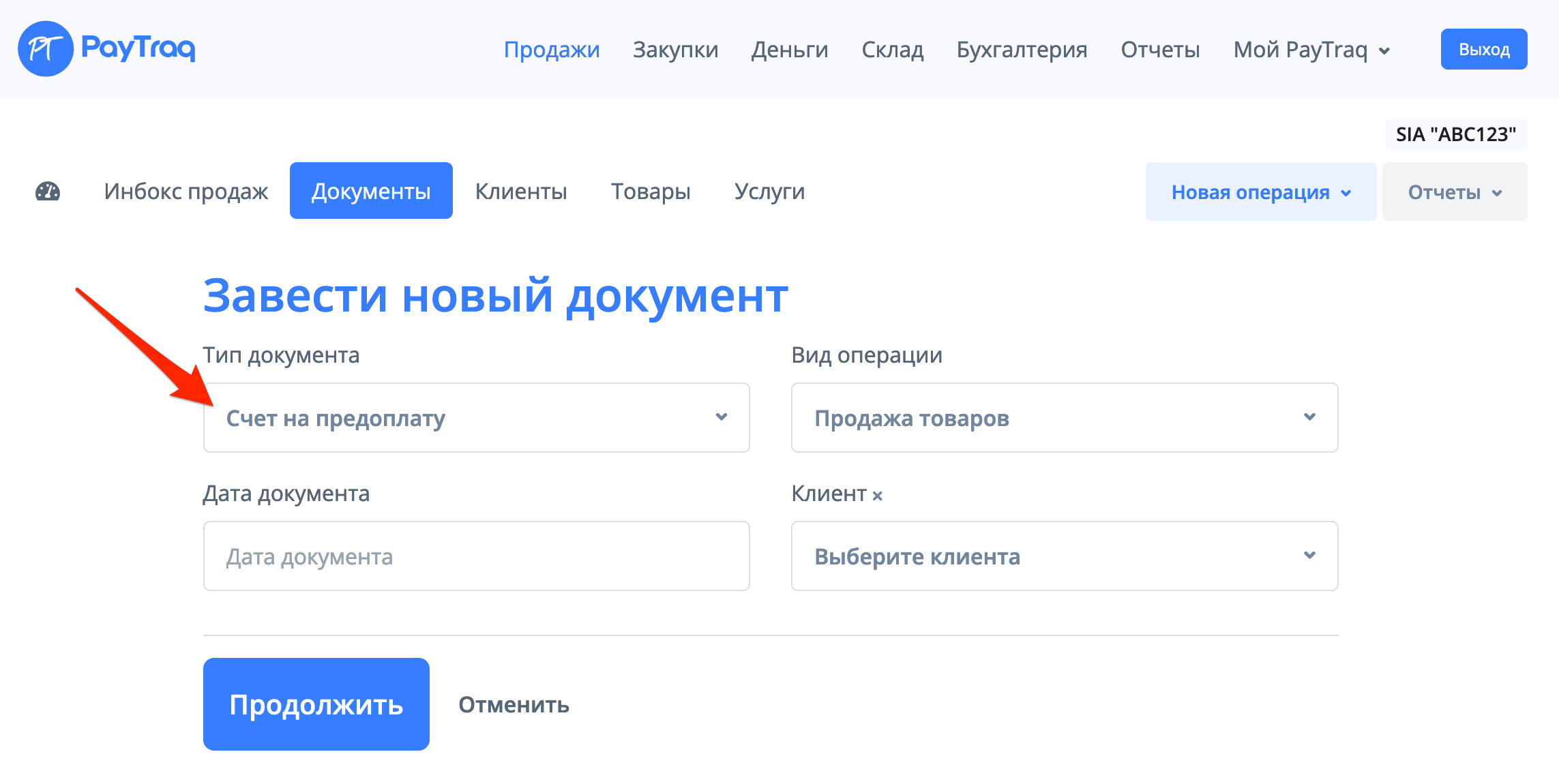Expand the 'Мой PayTraq' chevron
Image resolution: width=1559 pixels, height=784 pixels.
coord(1384,51)
